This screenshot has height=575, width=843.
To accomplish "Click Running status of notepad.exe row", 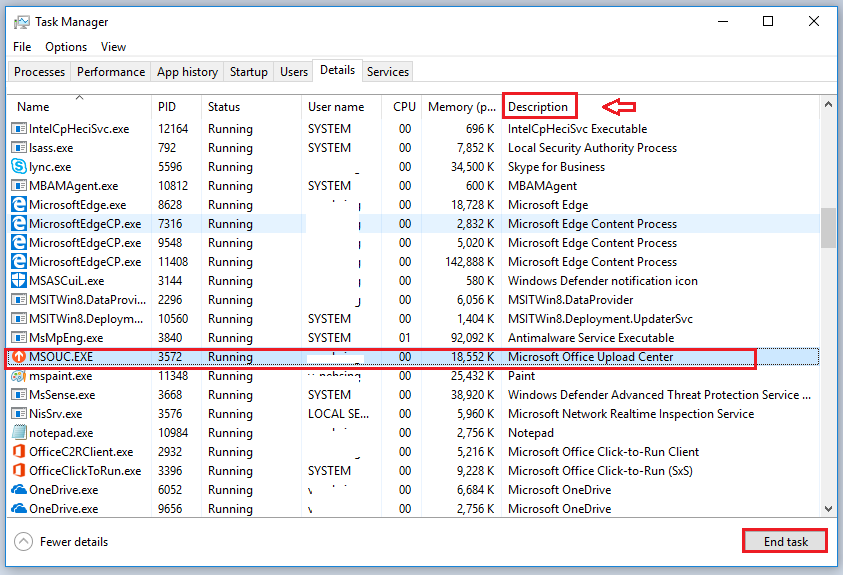I will point(230,433).
